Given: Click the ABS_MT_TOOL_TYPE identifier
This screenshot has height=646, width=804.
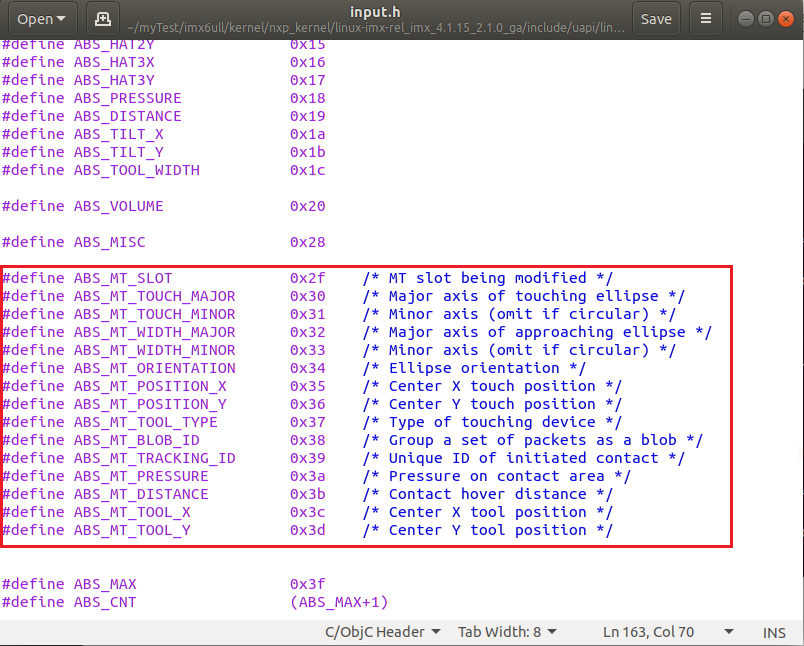Looking at the screenshot, I should 146,422.
